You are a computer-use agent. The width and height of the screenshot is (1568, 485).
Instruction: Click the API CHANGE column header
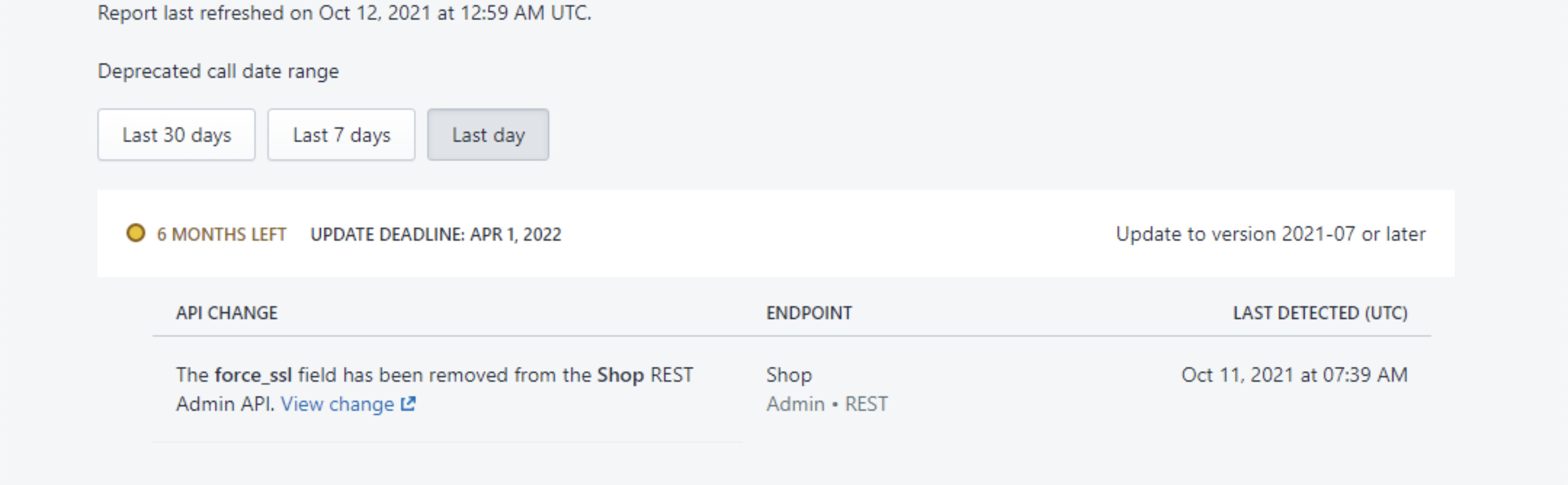[226, 313]
